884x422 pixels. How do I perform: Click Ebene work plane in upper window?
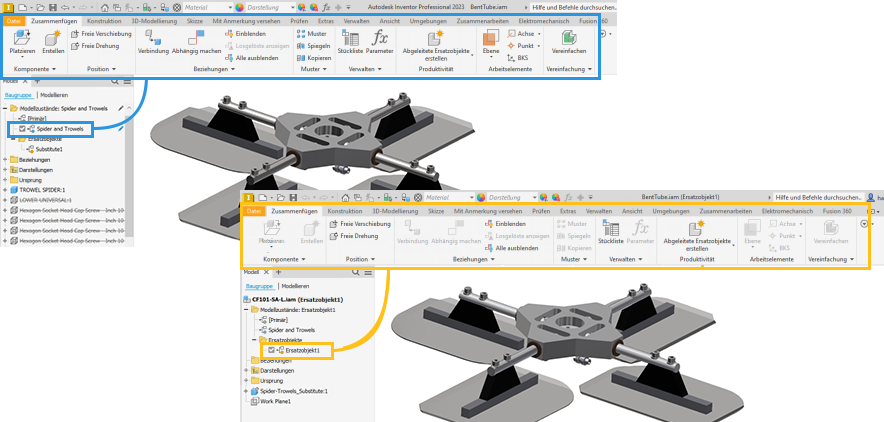(490, 43)
